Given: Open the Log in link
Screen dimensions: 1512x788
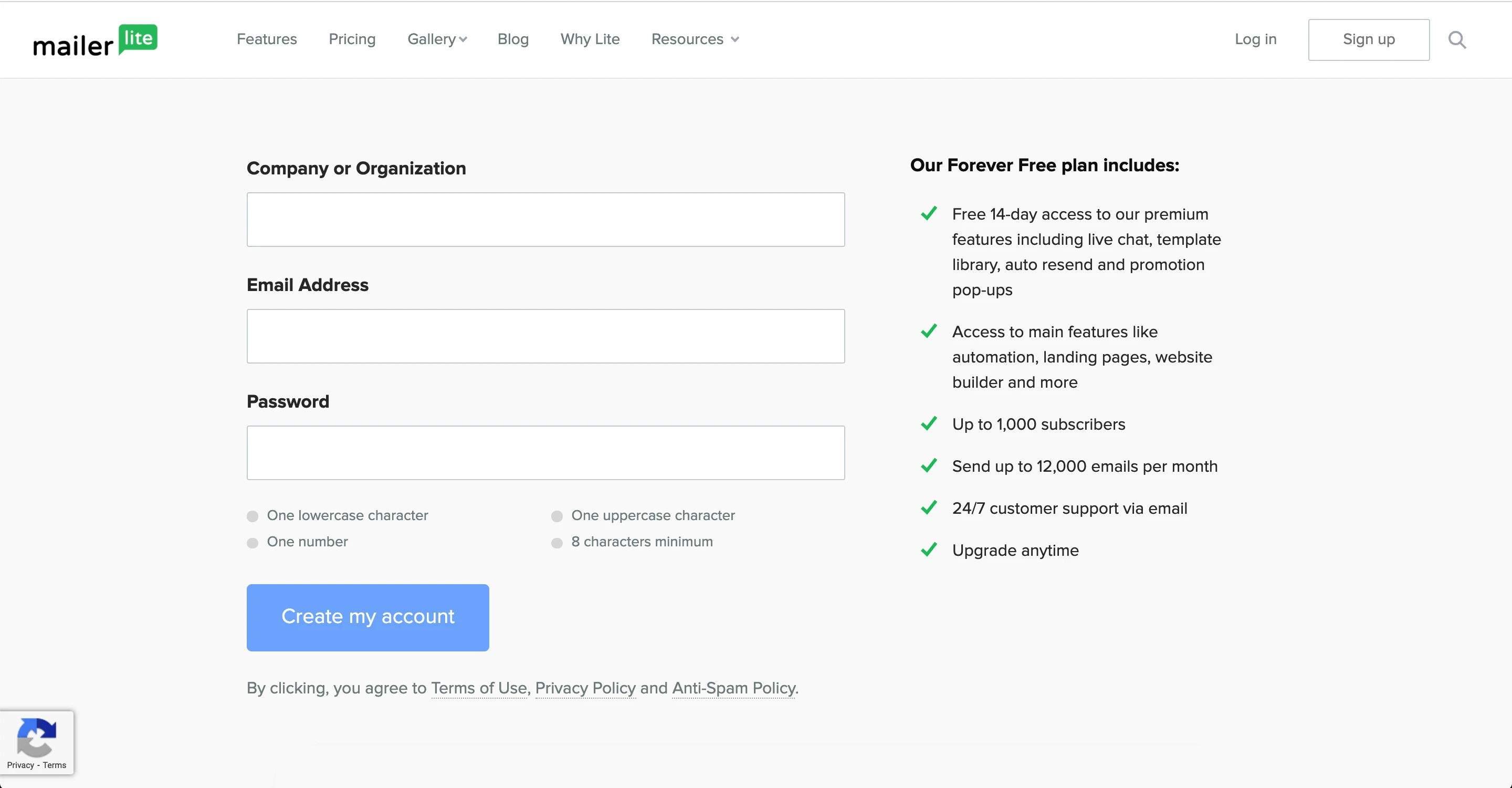Looking at the screenshot, I should tap(1255, 39).
